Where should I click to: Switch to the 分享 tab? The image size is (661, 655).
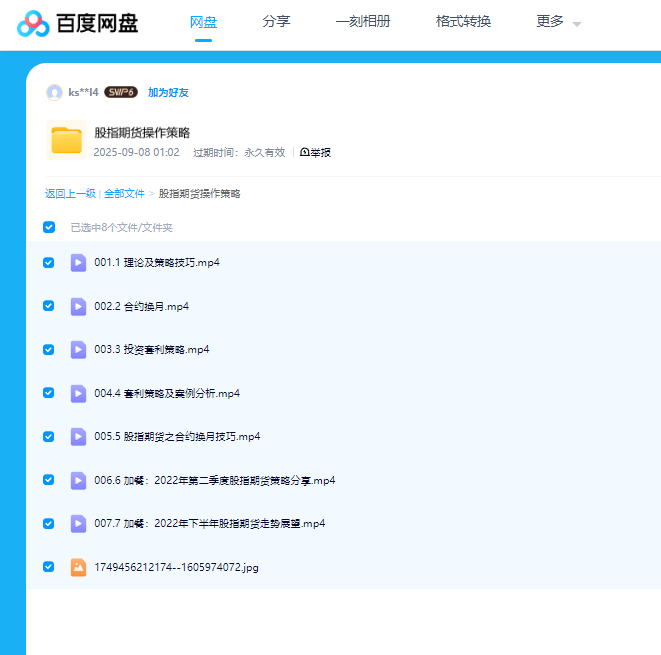click(276, 22)
